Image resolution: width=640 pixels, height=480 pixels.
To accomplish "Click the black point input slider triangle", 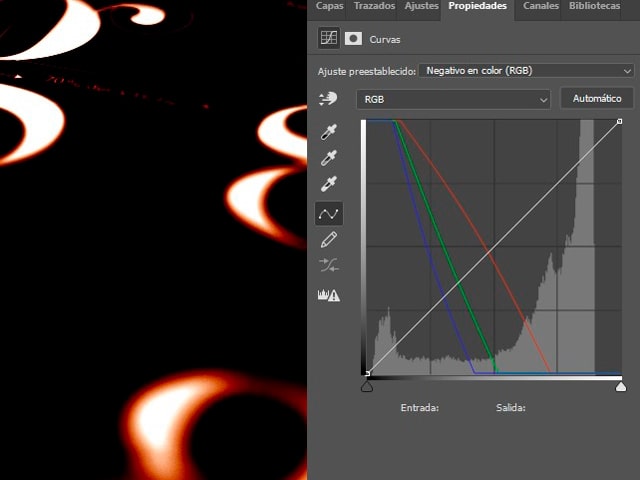I will (367, 386).
